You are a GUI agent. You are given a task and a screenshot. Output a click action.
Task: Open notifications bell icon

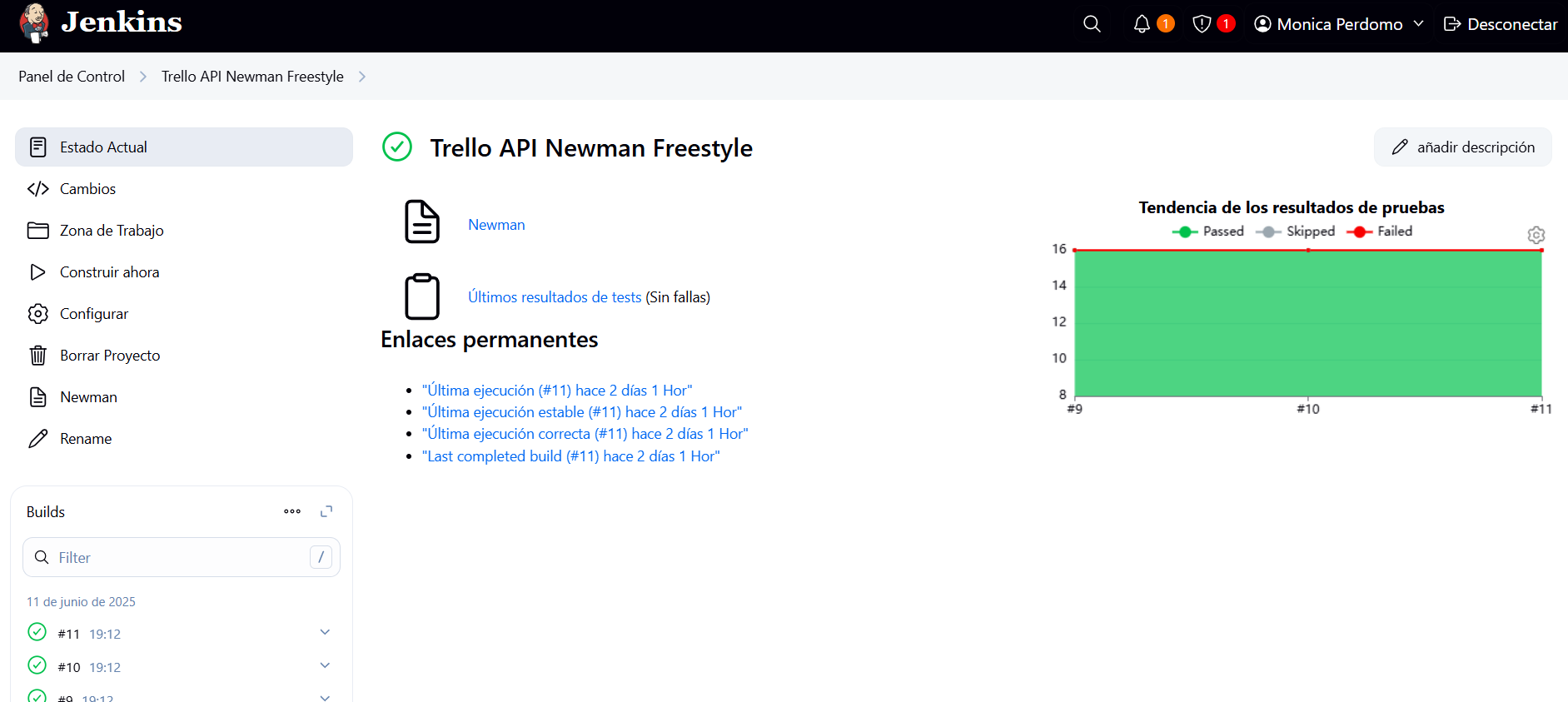1142,24
